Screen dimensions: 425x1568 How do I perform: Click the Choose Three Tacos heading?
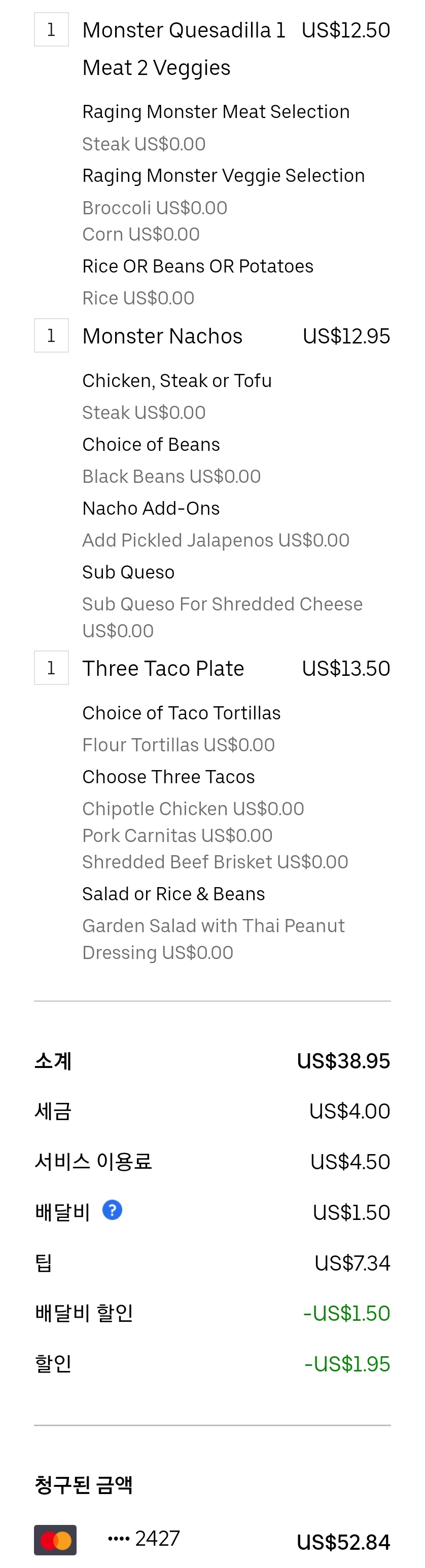[x=168, y=776]
